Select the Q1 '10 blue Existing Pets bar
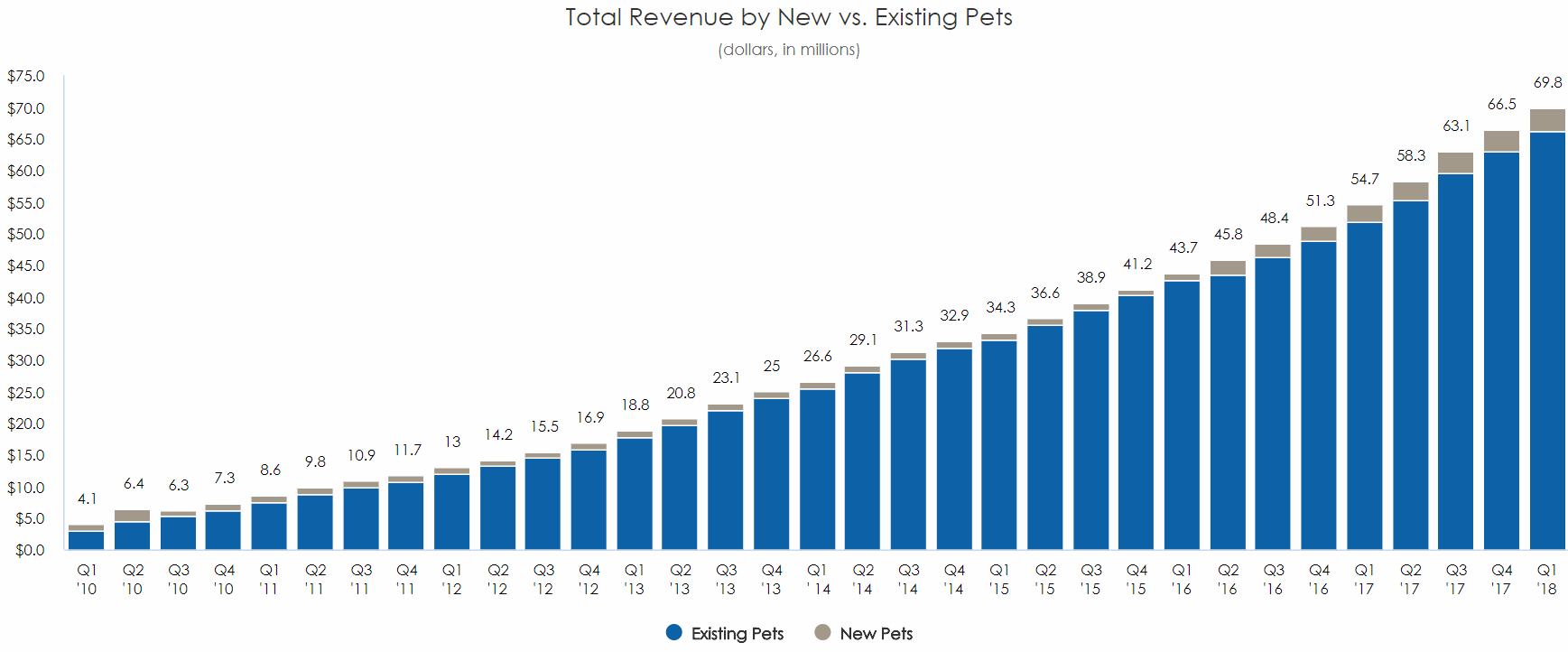 86,541
